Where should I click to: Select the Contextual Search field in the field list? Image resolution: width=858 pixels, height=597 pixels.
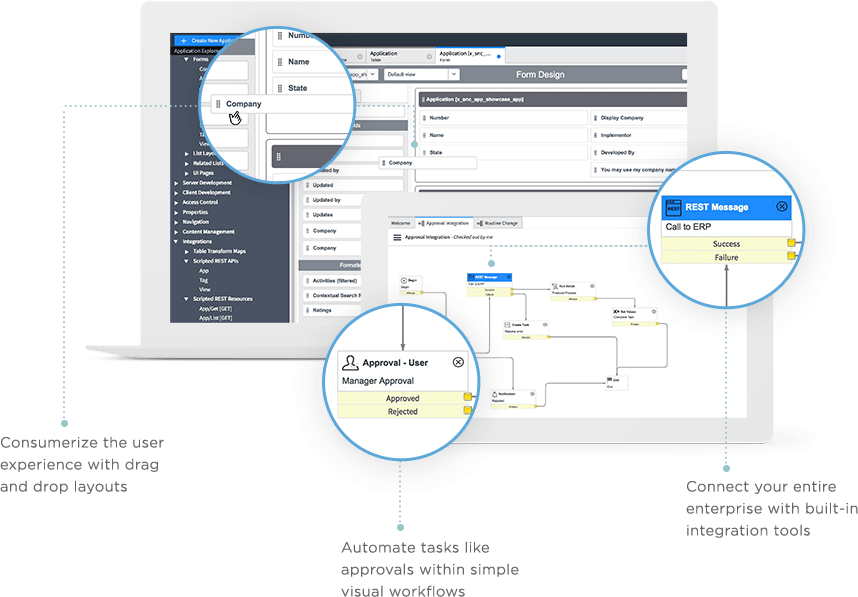(333, 295)
